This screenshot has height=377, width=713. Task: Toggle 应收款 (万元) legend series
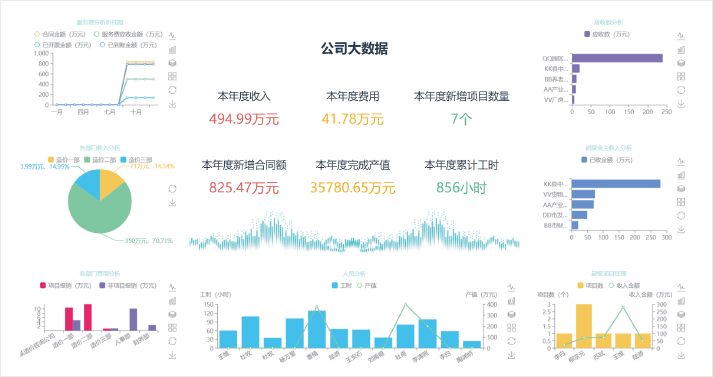pyautogui.click(x=607, y=34)
